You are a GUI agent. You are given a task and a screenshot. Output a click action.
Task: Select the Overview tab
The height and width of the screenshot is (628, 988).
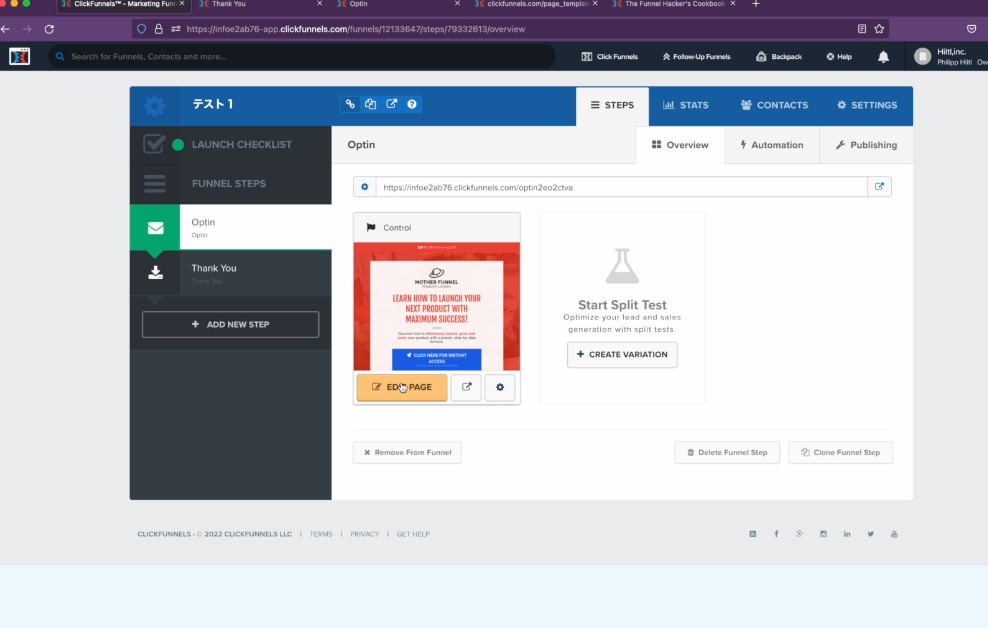point(680,145)
